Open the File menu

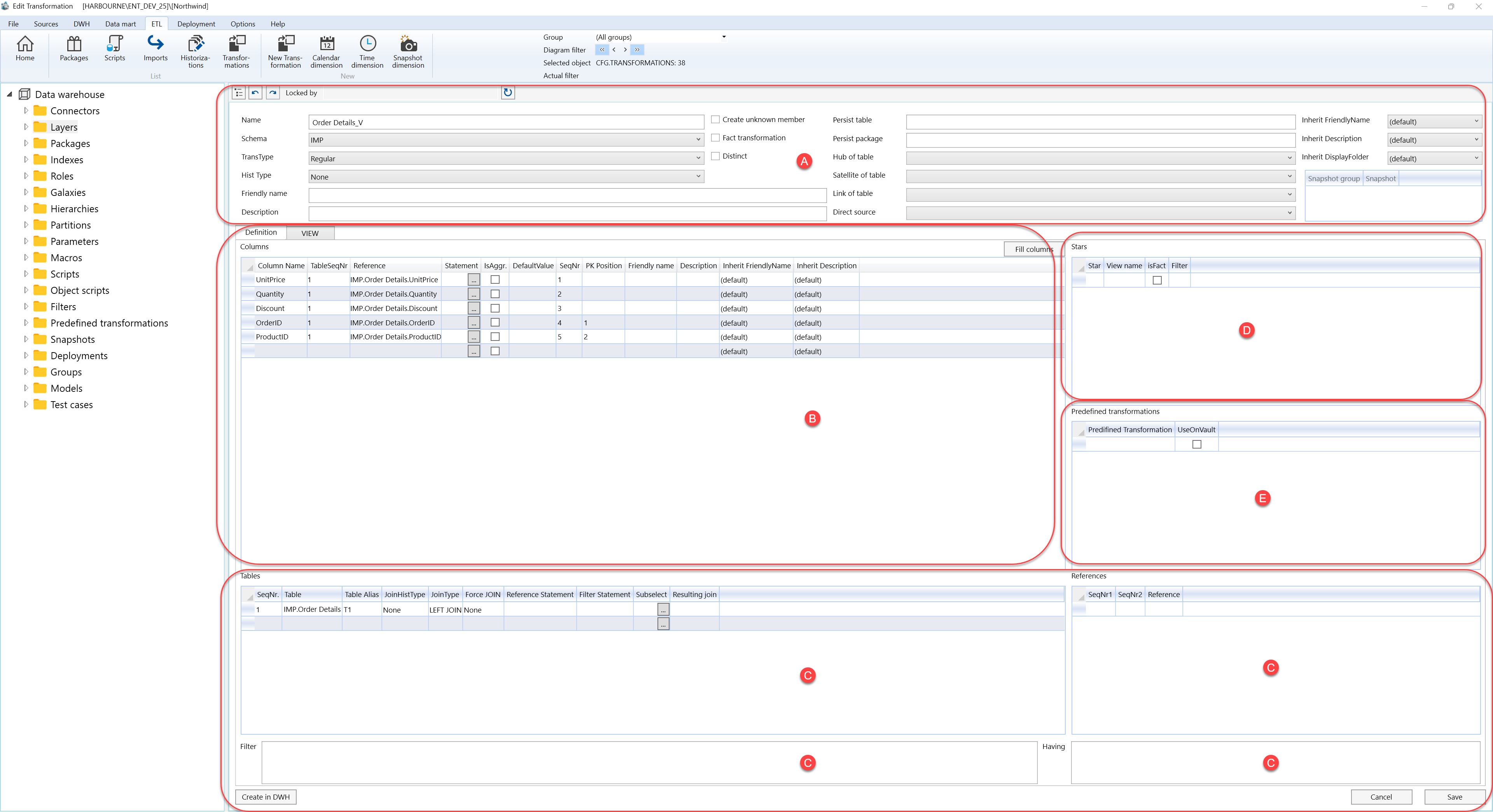[x=13, y=24]
